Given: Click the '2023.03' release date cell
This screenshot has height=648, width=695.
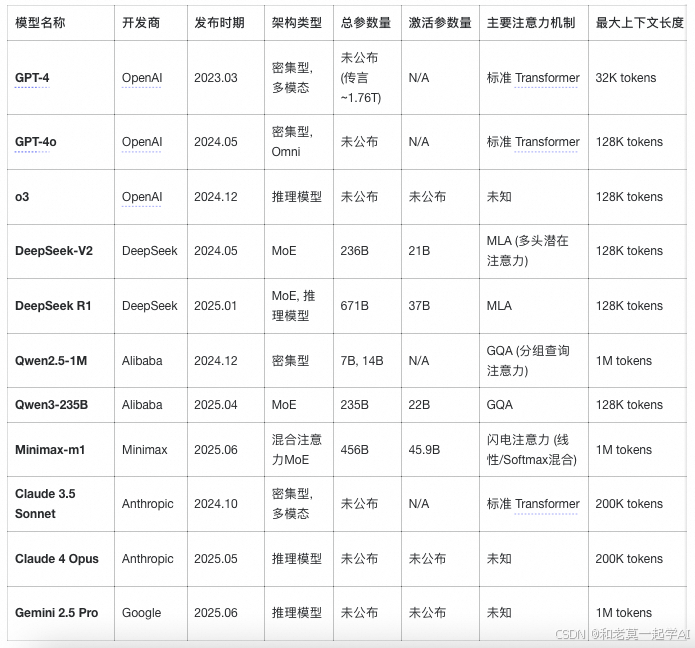Looking at the screenshot, I should coord(226,78).
